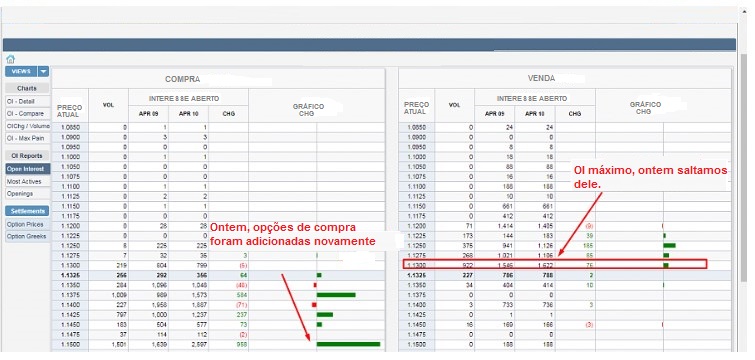This screenshot has height=360, width=755.
Task: Select OIChg / Volume in the sidebar
Action: point(28,126)
